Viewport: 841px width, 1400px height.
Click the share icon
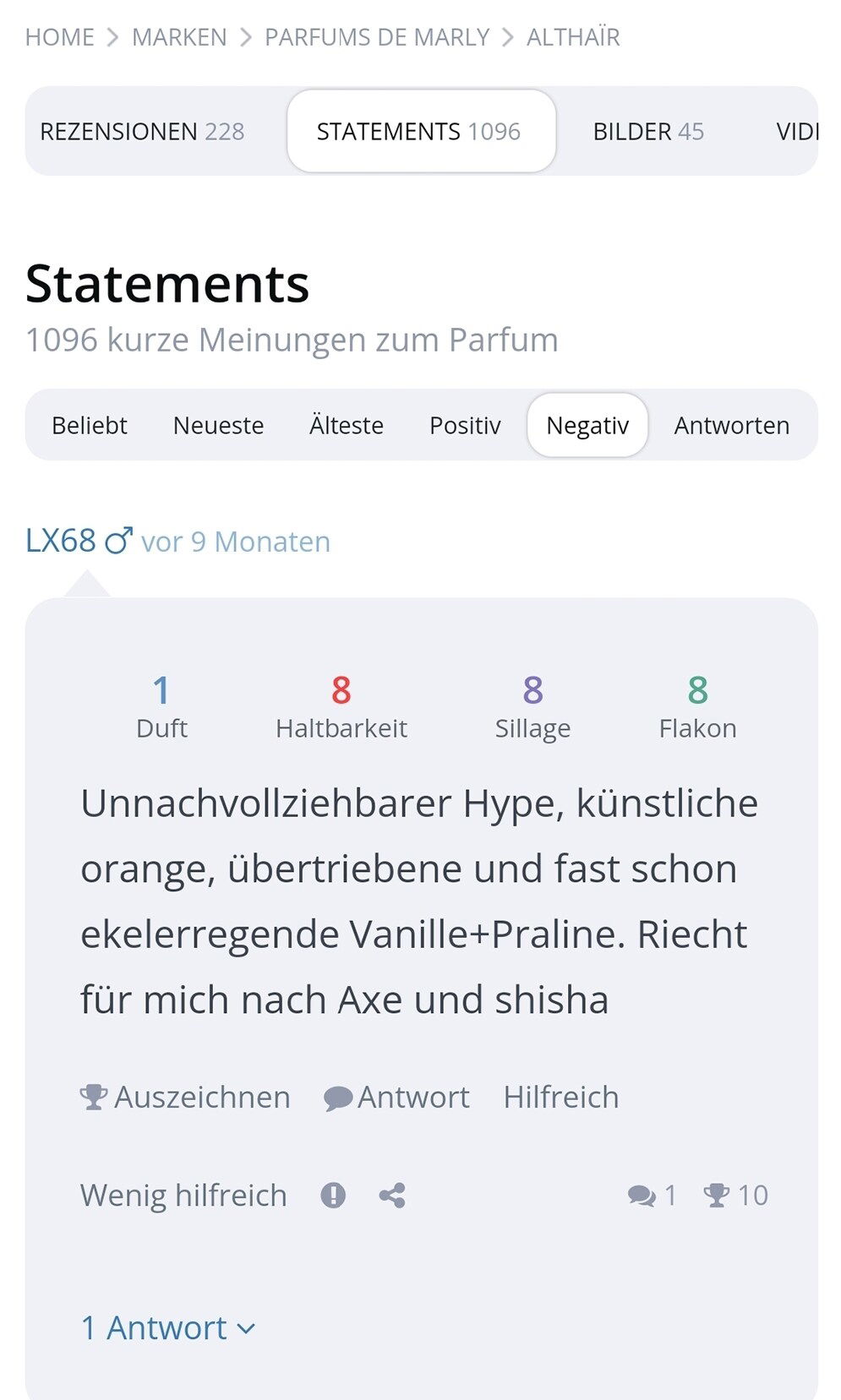[392, 1196]
